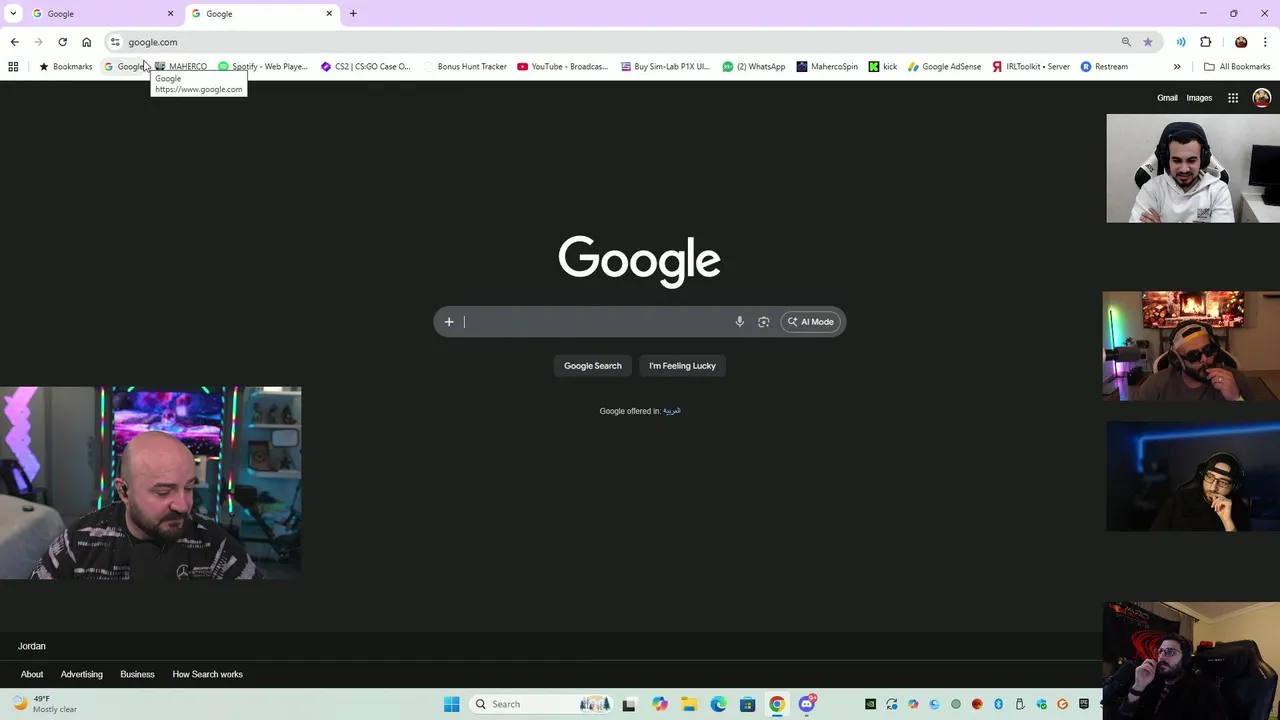Close the first Google tab

[x=170, y=14]
